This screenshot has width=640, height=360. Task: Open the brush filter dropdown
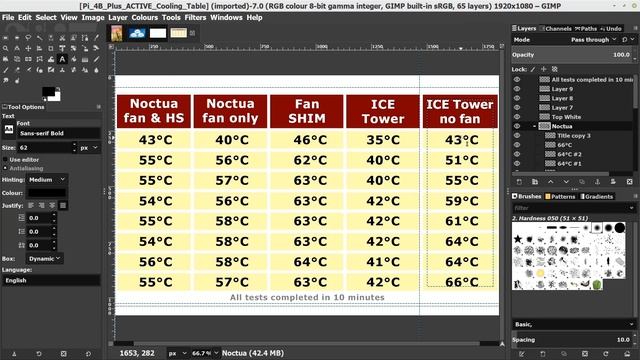(x=632, y=208)
